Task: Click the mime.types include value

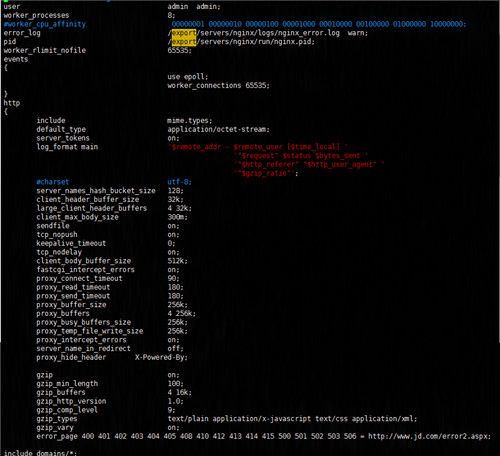Action: pyautogui.click(x=190, y=121)
